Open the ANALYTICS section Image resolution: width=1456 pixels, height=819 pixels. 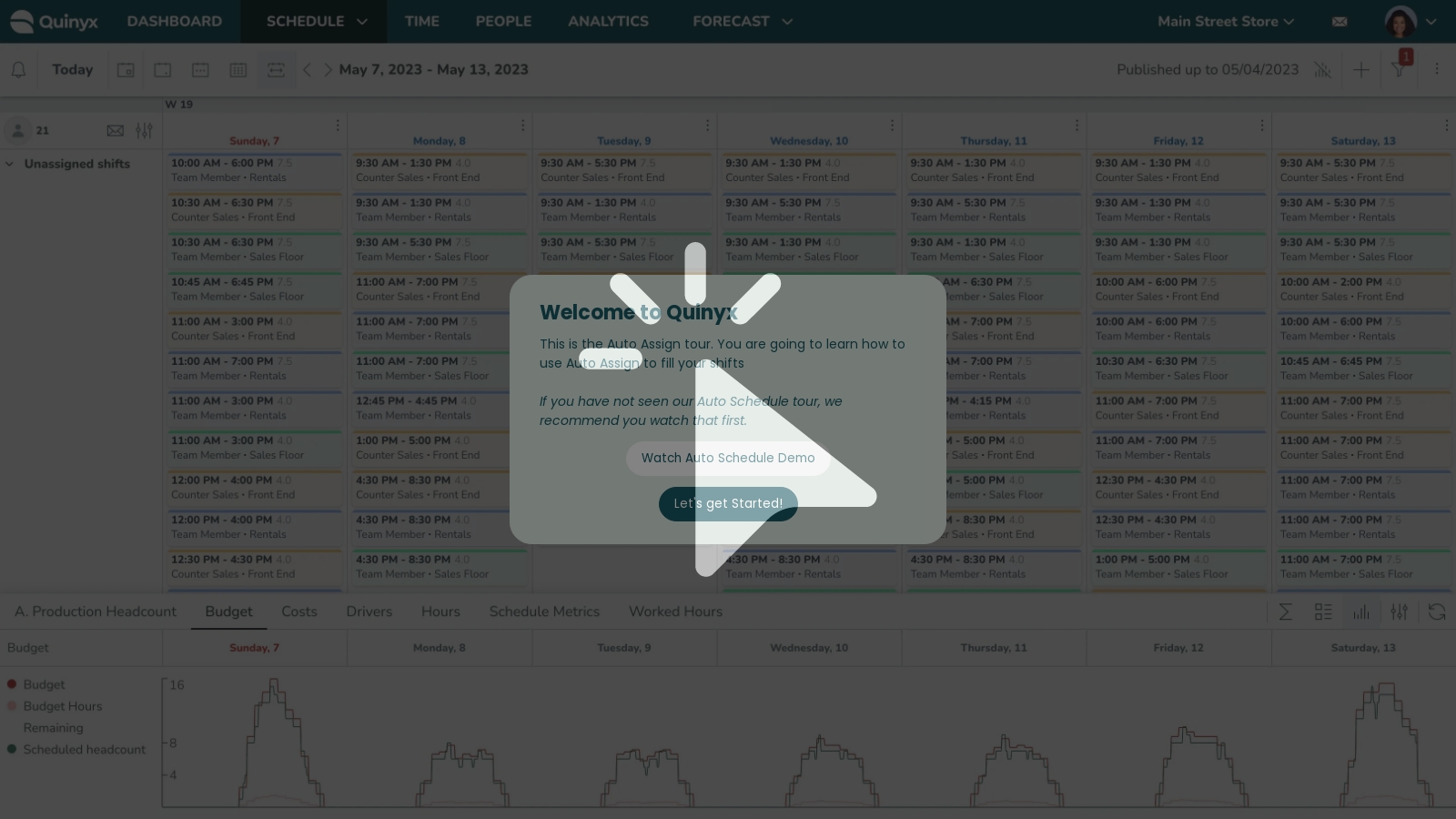608,22
